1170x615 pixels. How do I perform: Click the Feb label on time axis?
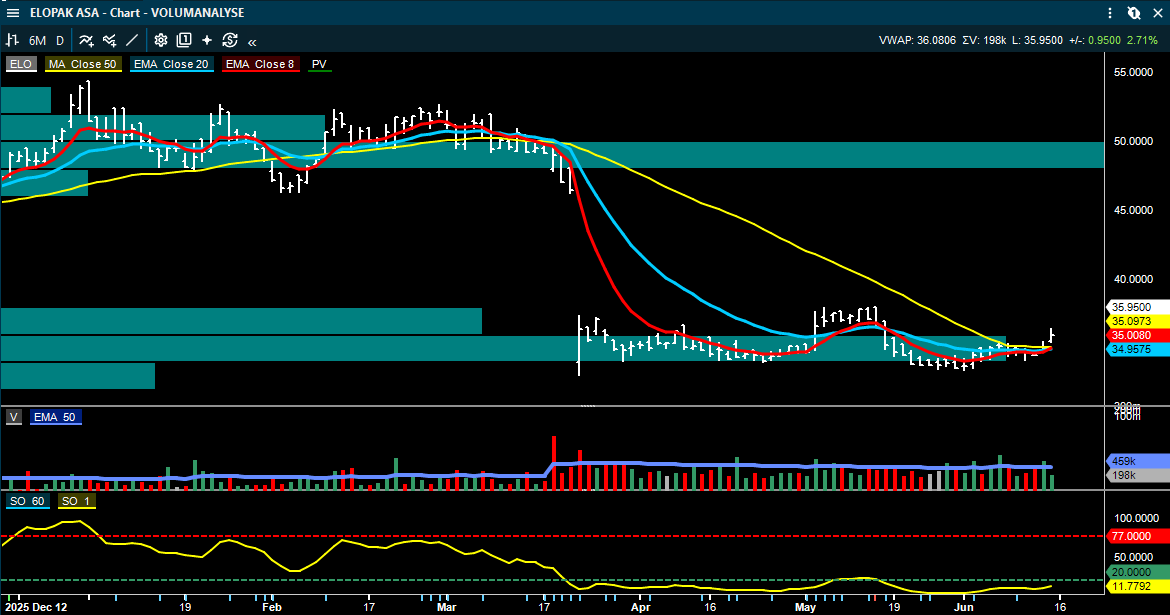click(x=272, y=607)
